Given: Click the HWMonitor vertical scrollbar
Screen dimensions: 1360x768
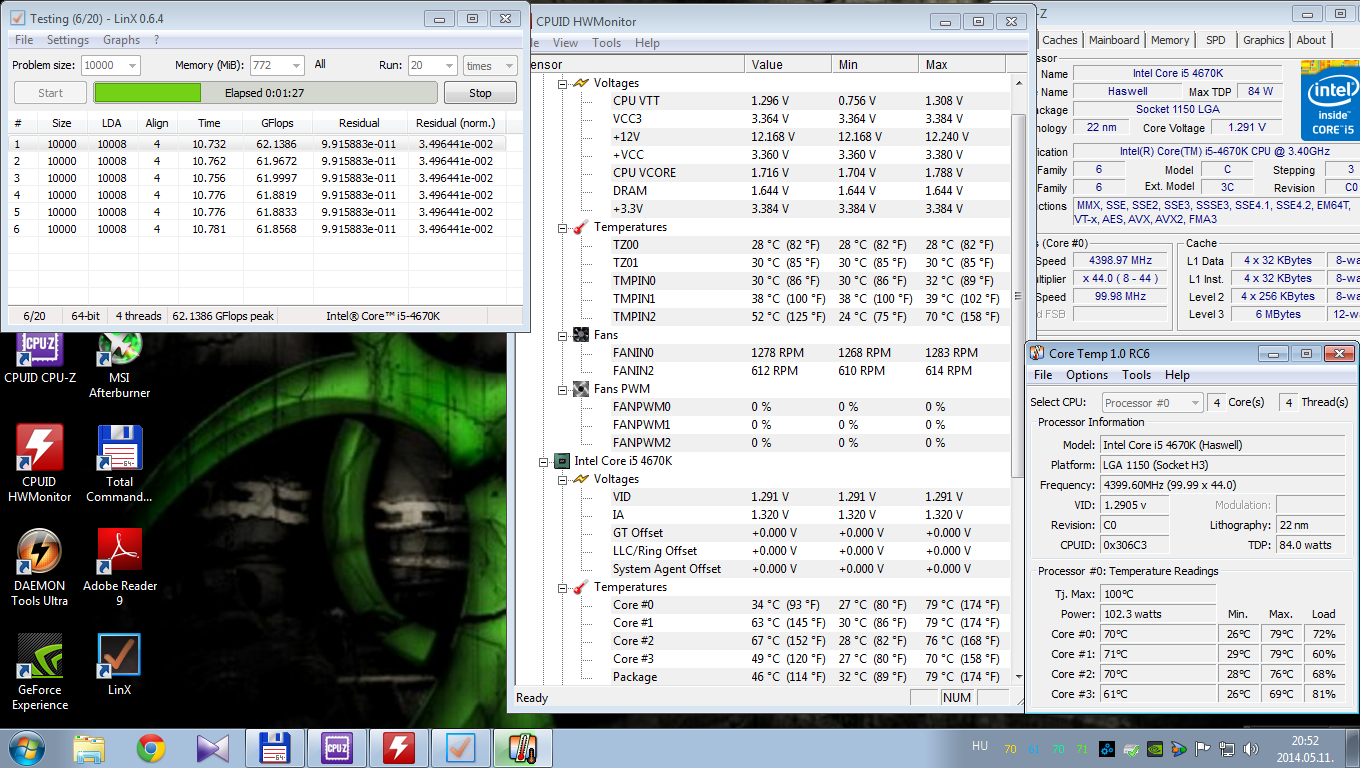Looking at the screenshot, I should 1019,380.
